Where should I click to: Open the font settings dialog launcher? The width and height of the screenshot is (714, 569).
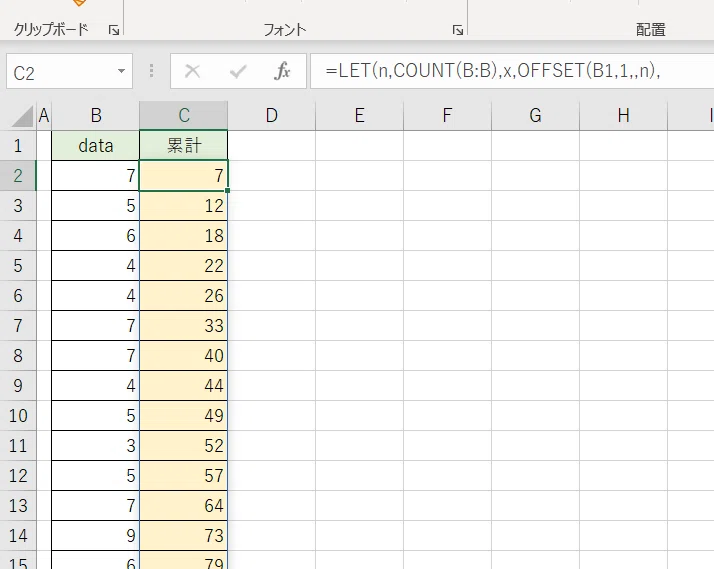click(x=458, y=30)
